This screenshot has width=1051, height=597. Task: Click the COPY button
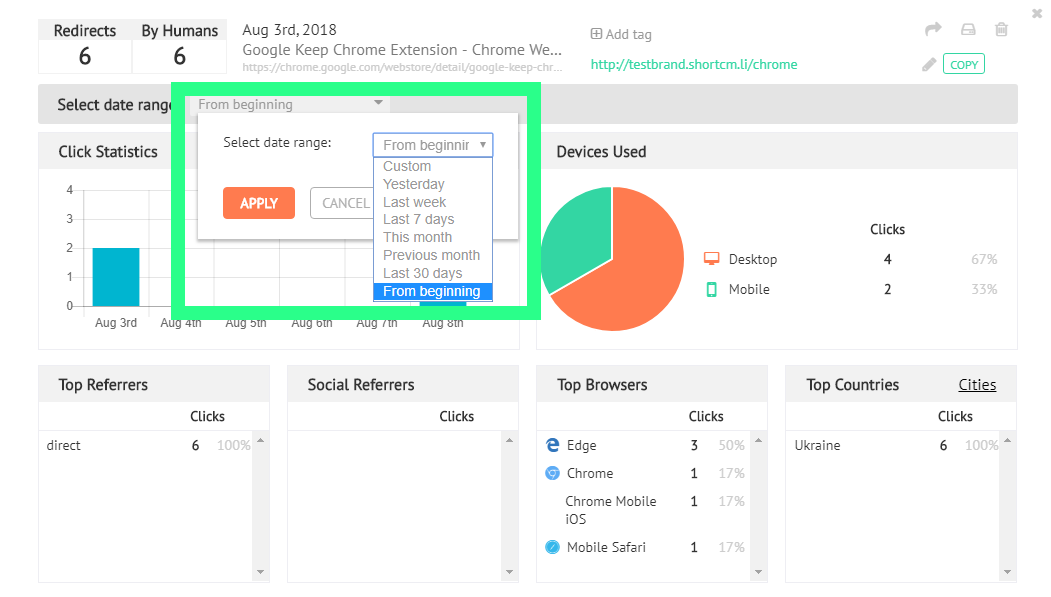(x=964, y=64)
